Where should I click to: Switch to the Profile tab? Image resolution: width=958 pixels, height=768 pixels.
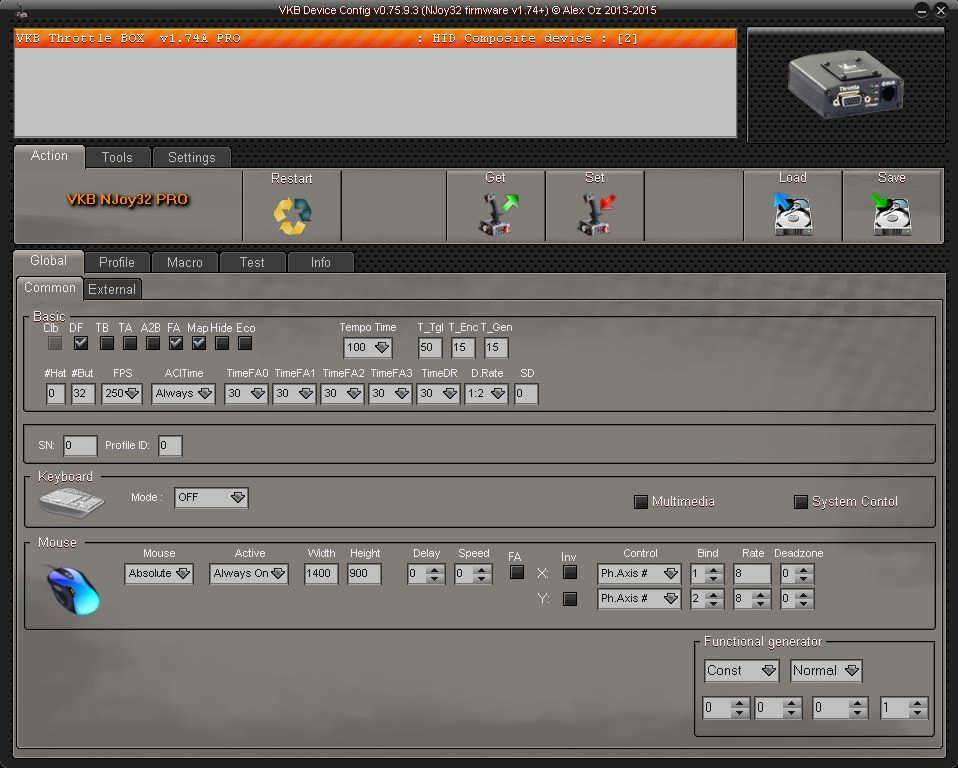[x=117, y=262]
